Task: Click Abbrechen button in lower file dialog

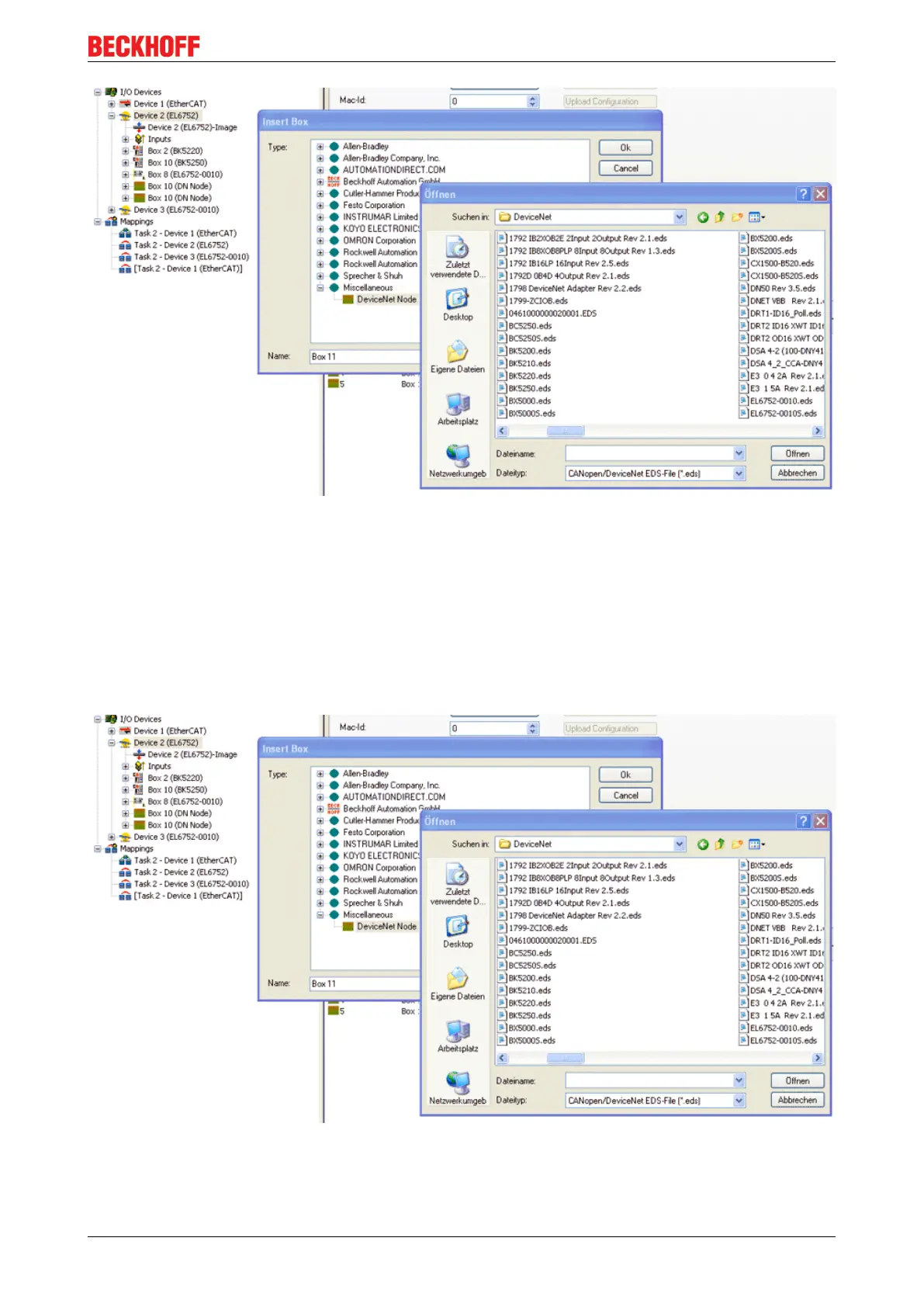Action: [798, 1101]
